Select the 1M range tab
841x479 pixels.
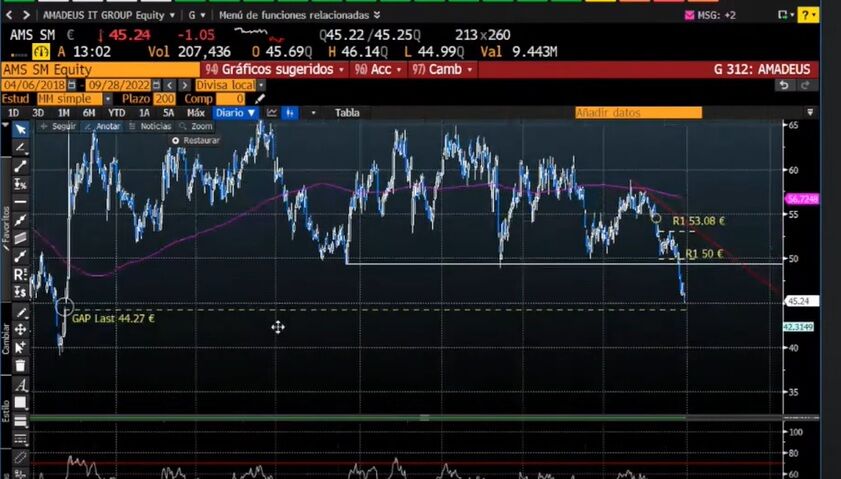63,113
